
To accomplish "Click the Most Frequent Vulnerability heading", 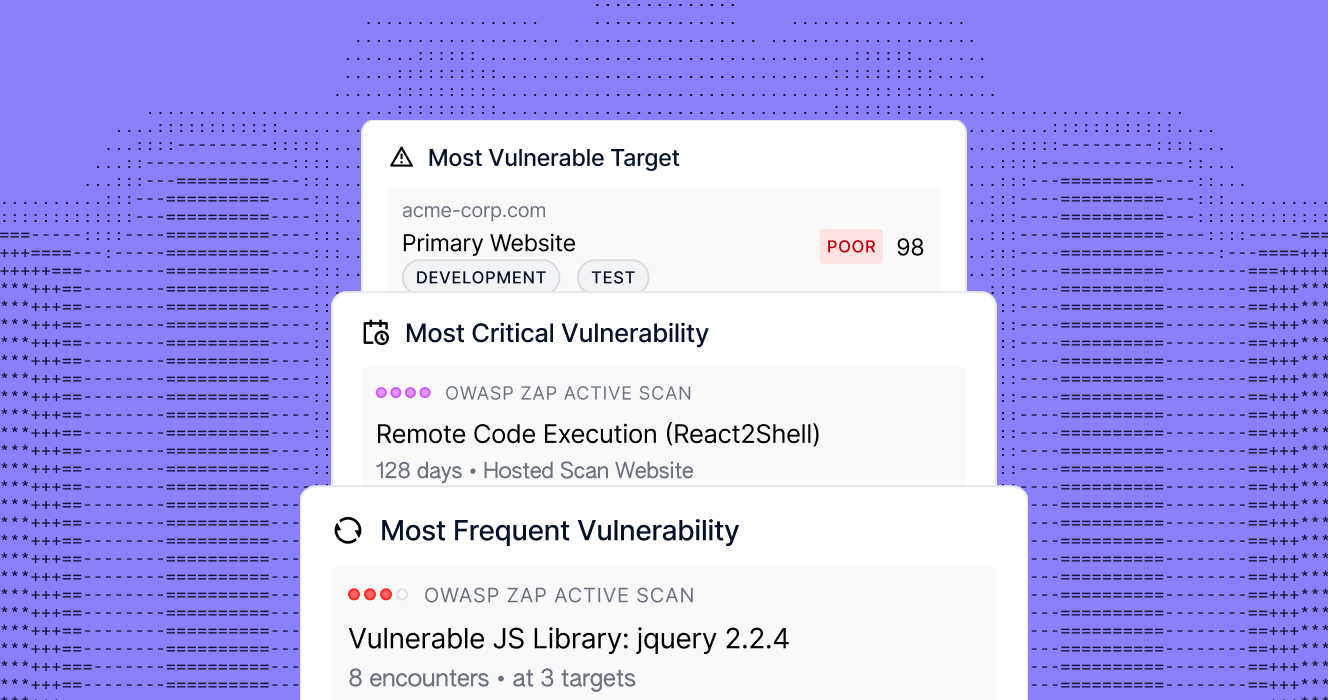I will tap(560, 530).
